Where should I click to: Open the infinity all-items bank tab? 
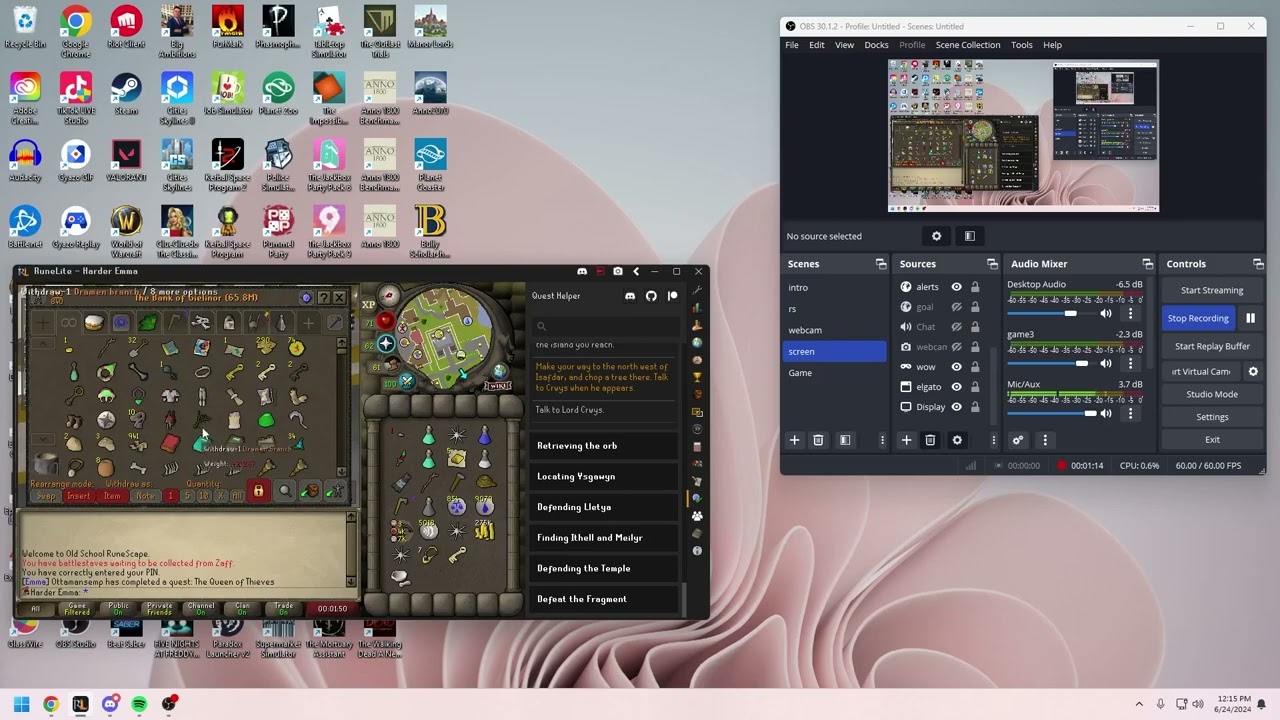coord(68,322)
